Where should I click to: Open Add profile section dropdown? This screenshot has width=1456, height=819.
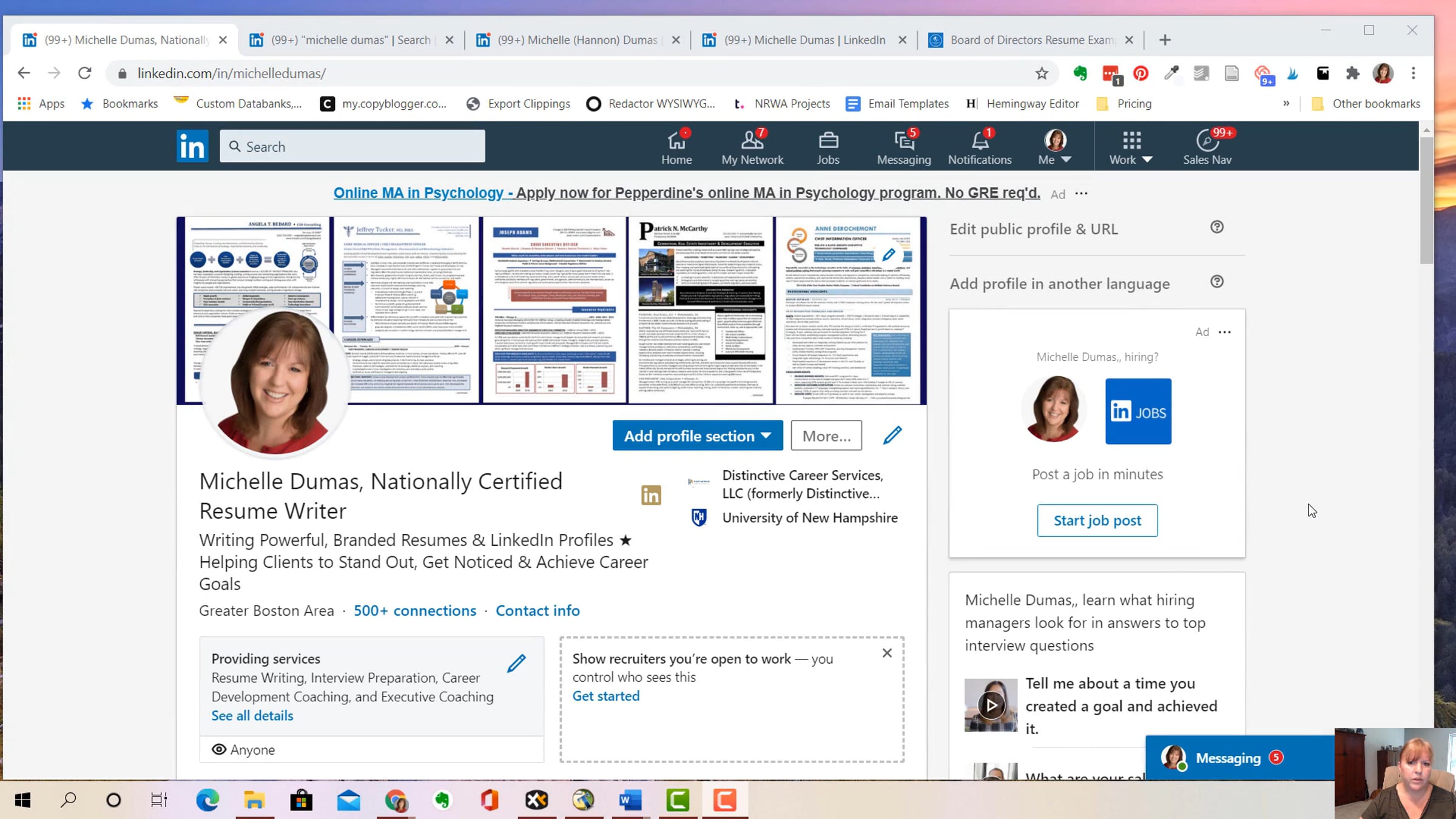coord(698,436)
